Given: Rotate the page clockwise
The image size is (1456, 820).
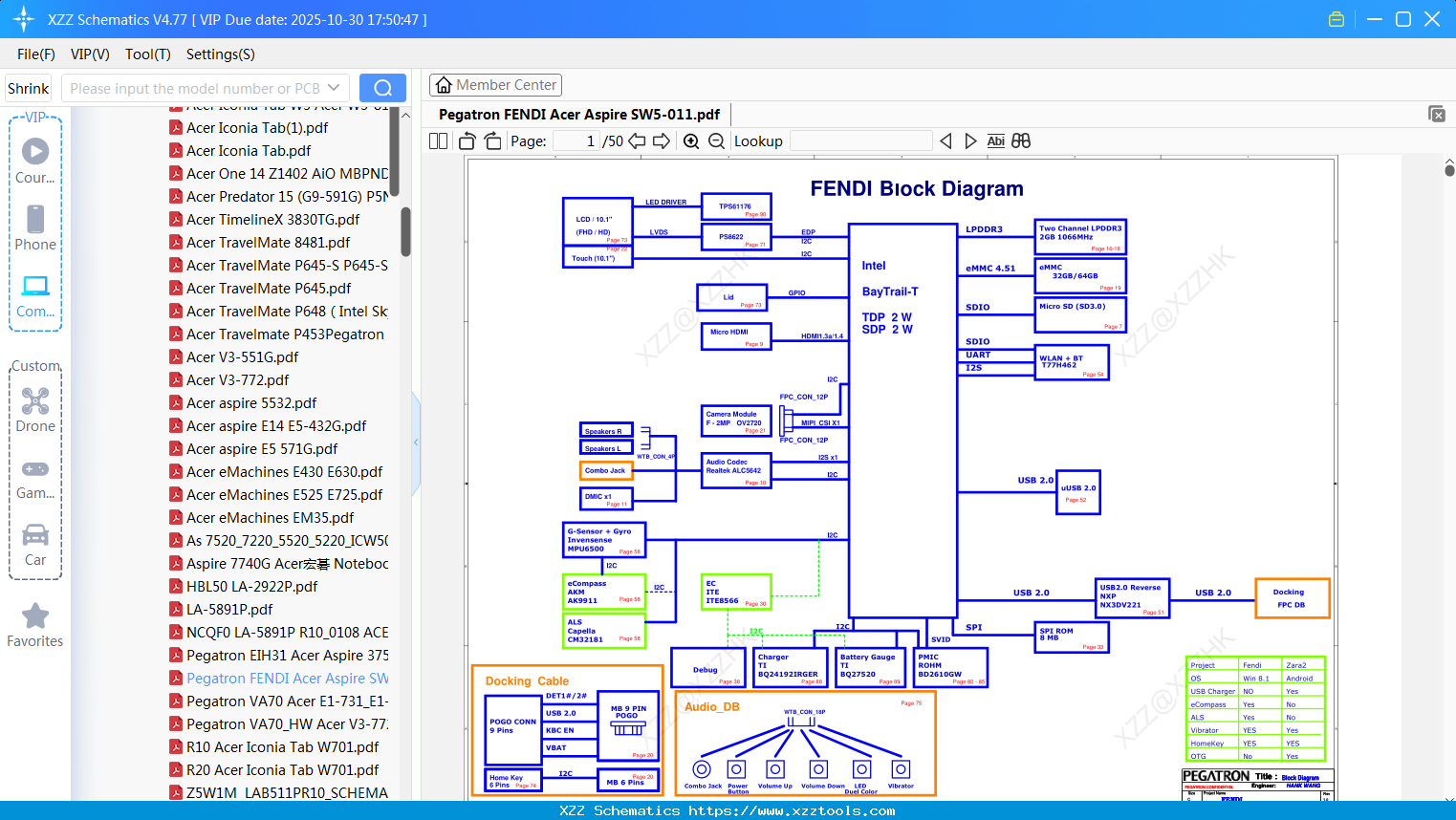Looking at the screenshot, I should click(493, 141).
